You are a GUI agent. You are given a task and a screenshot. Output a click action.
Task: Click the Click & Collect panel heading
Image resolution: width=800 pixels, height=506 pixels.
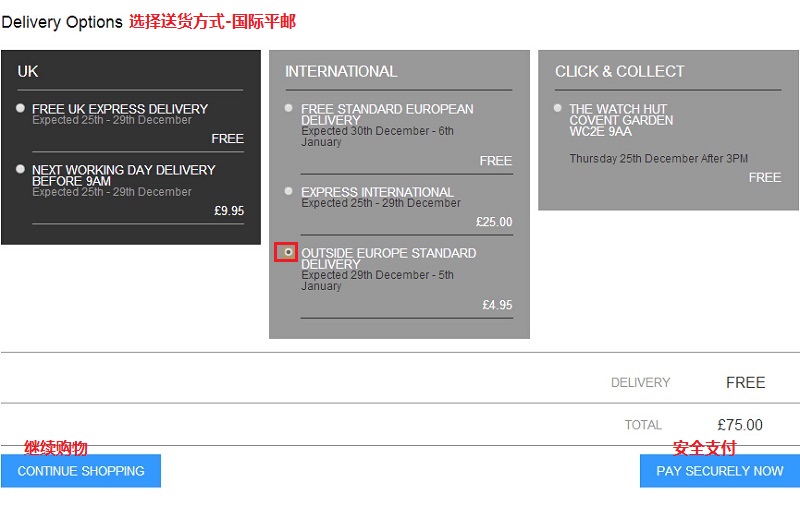click(619, 72)
